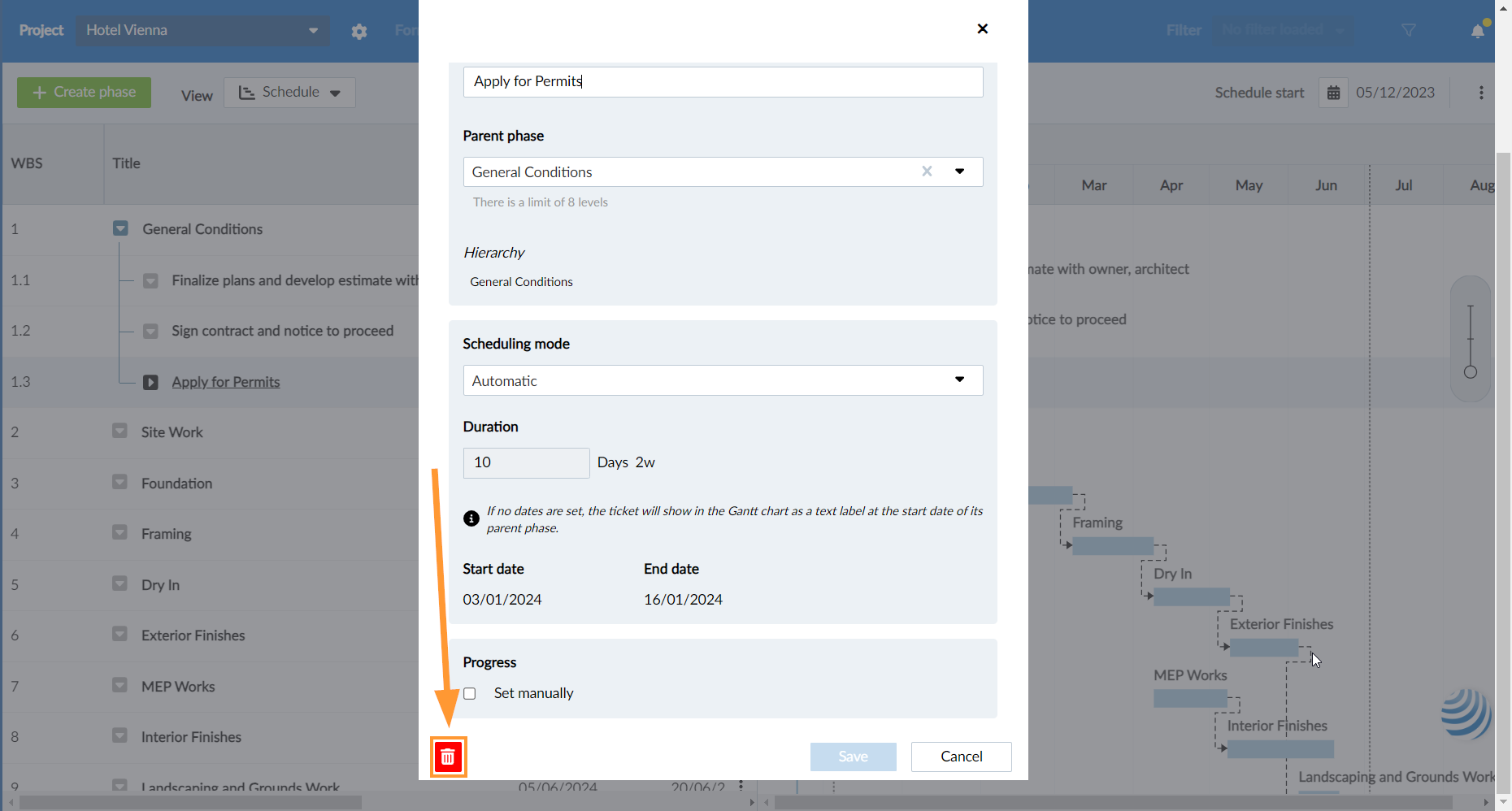The height and width of the screenshot is (811, 1512).
Task: Clear the General Conditions parent phase selection
Action: tap(927, 171)
